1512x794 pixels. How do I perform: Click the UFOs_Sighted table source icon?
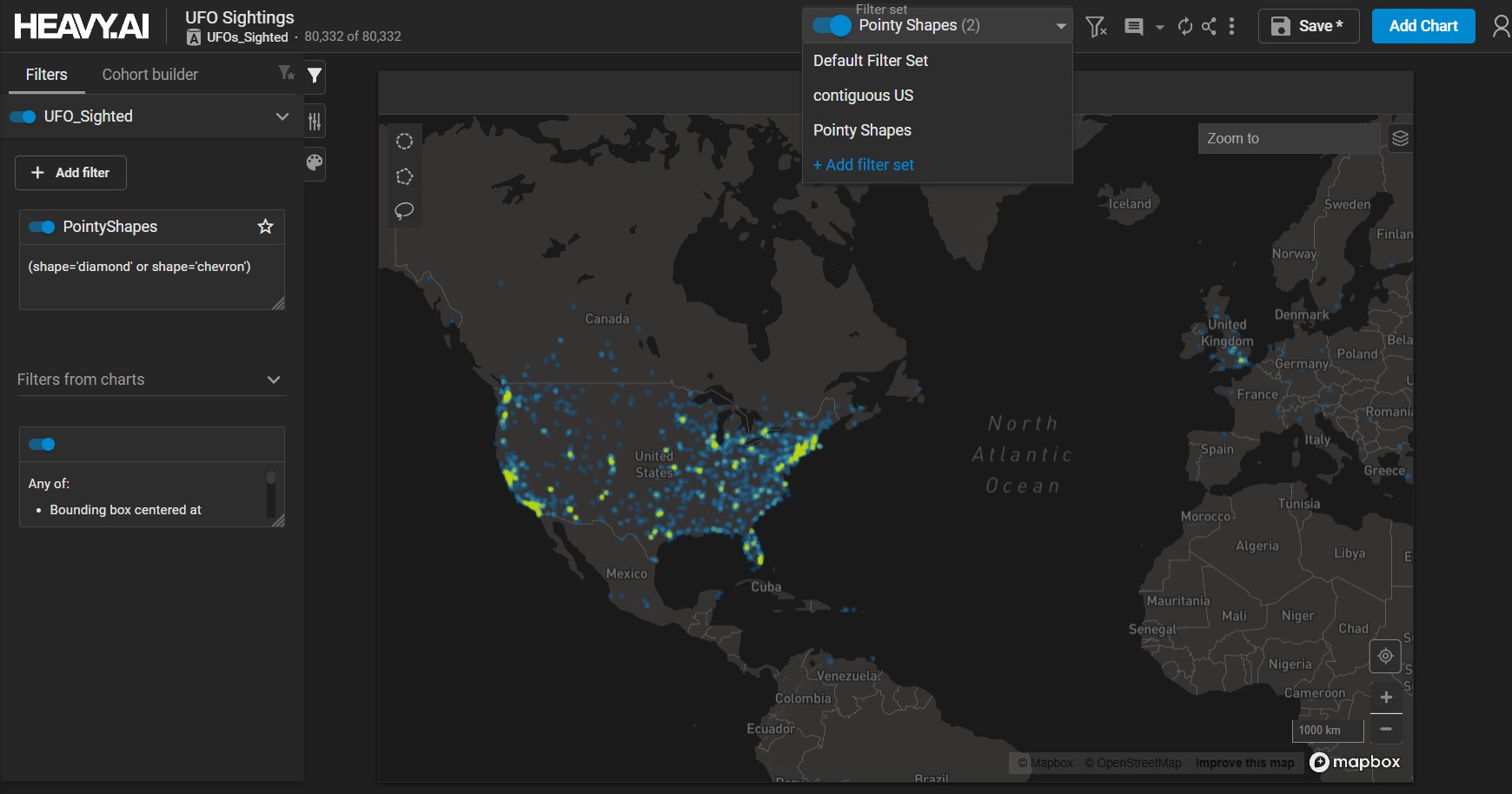pos(194,37)
